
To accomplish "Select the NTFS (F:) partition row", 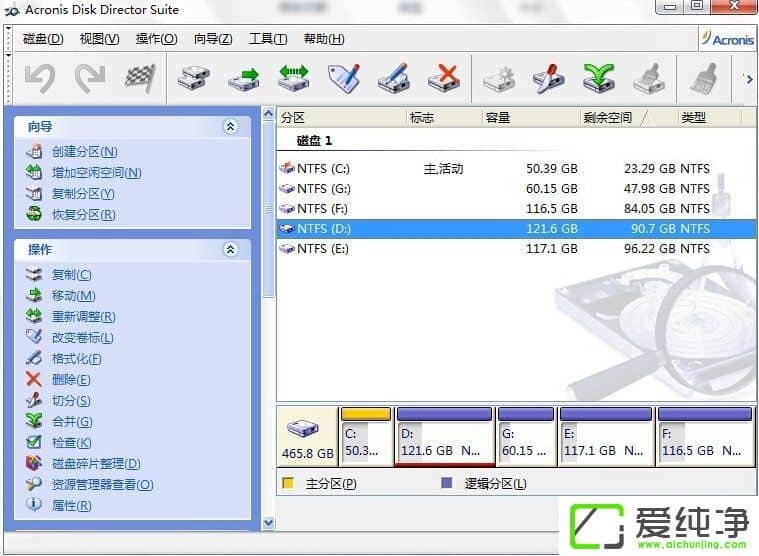I will coord(516,209).
